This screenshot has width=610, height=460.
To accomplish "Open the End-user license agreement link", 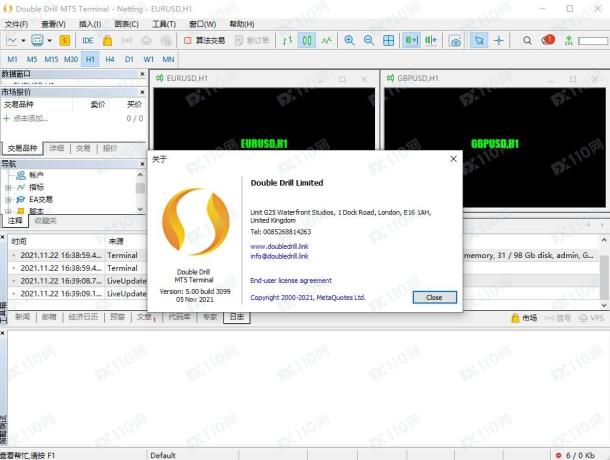I will 291,281.
